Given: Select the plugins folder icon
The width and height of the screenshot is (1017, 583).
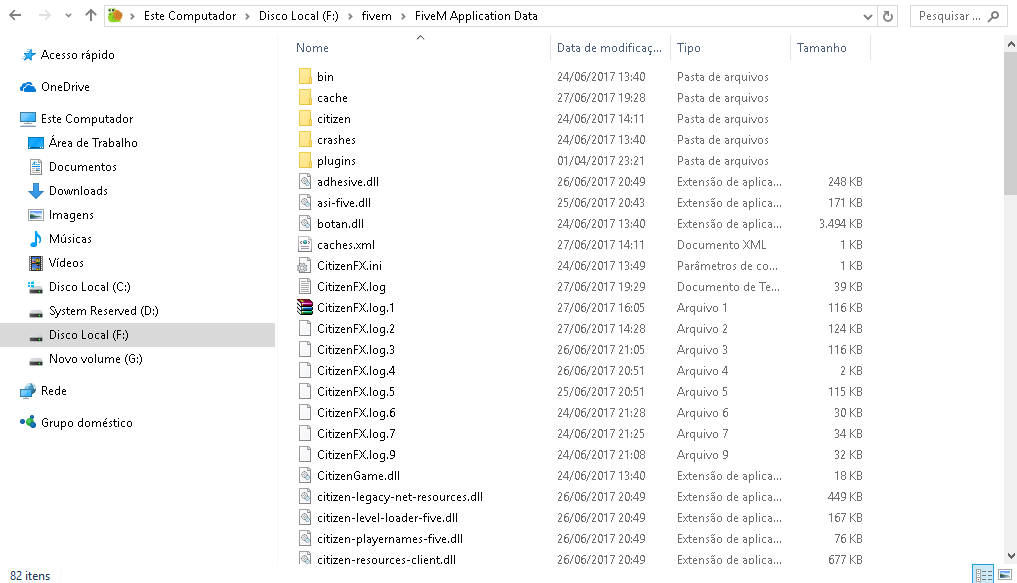Looking at the screenshot, I should 305,160.
